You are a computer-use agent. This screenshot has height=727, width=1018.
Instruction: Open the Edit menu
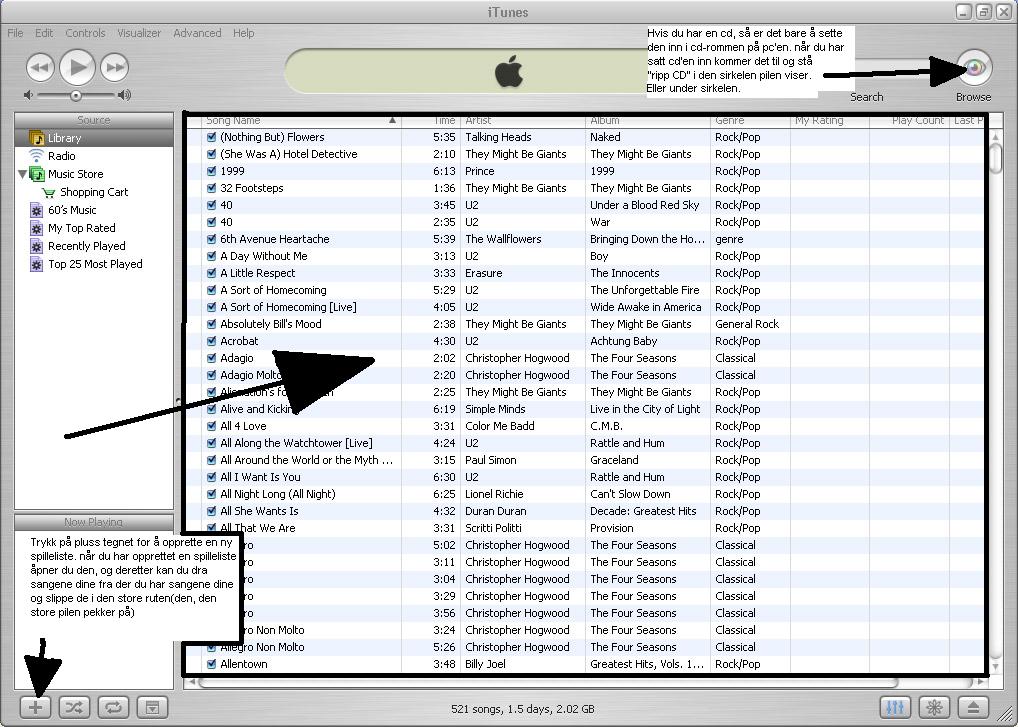click(x=44, y=32)
